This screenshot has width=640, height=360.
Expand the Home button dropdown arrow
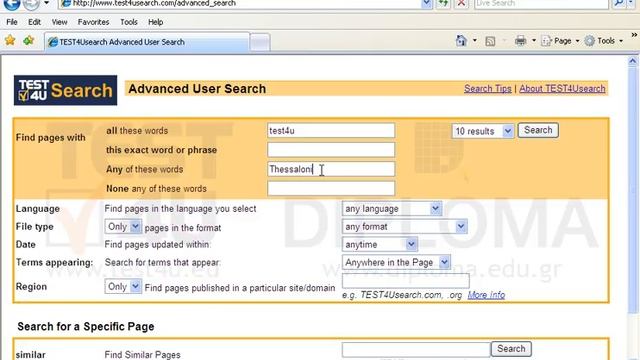474,41
